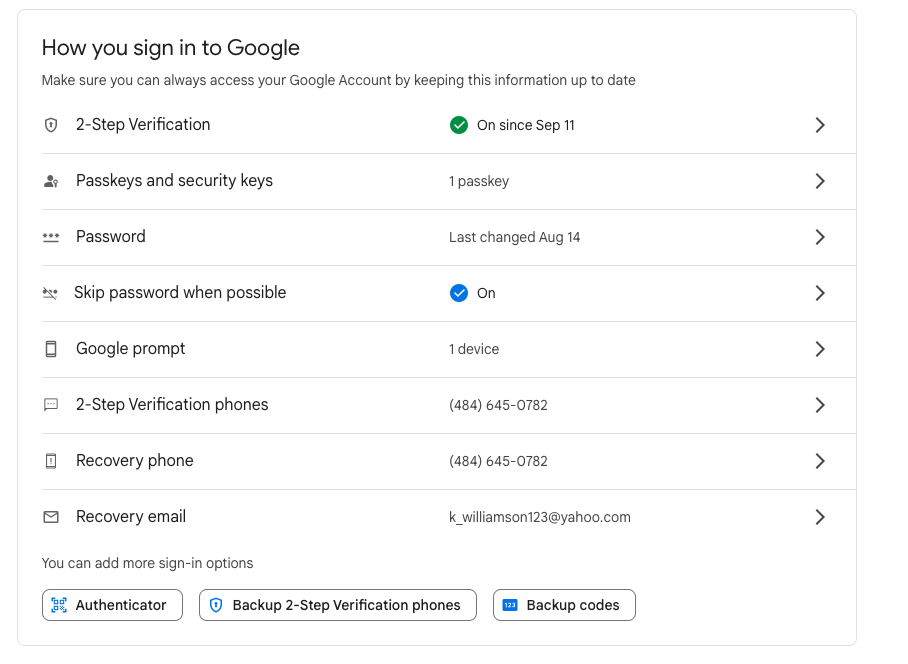The width and height of the screenshot is (908, 664).
Task: Add the Authenticator sign-in option
Action: 112,605
